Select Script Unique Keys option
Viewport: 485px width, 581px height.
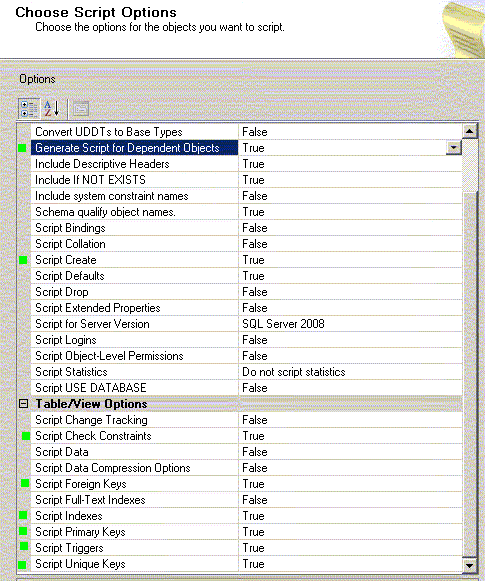click(80, 564)
